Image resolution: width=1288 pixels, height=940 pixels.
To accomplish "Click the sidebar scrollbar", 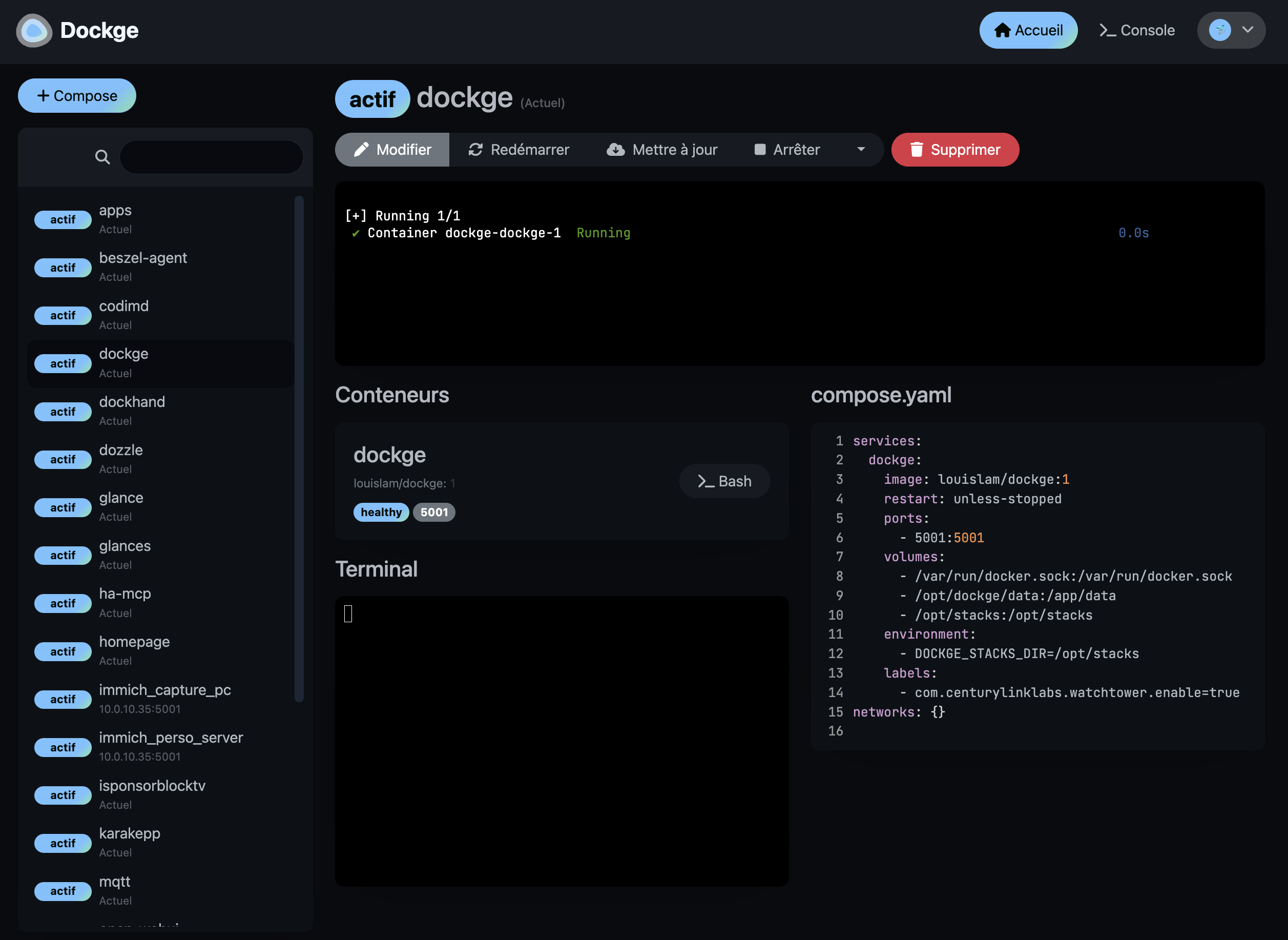I will coord(300,444).
